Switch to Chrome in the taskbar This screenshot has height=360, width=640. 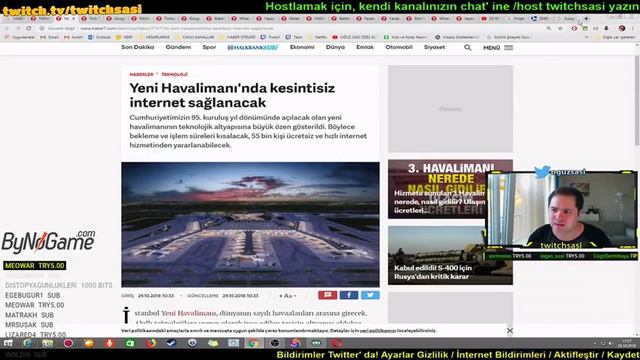click(x=253, y=343)
